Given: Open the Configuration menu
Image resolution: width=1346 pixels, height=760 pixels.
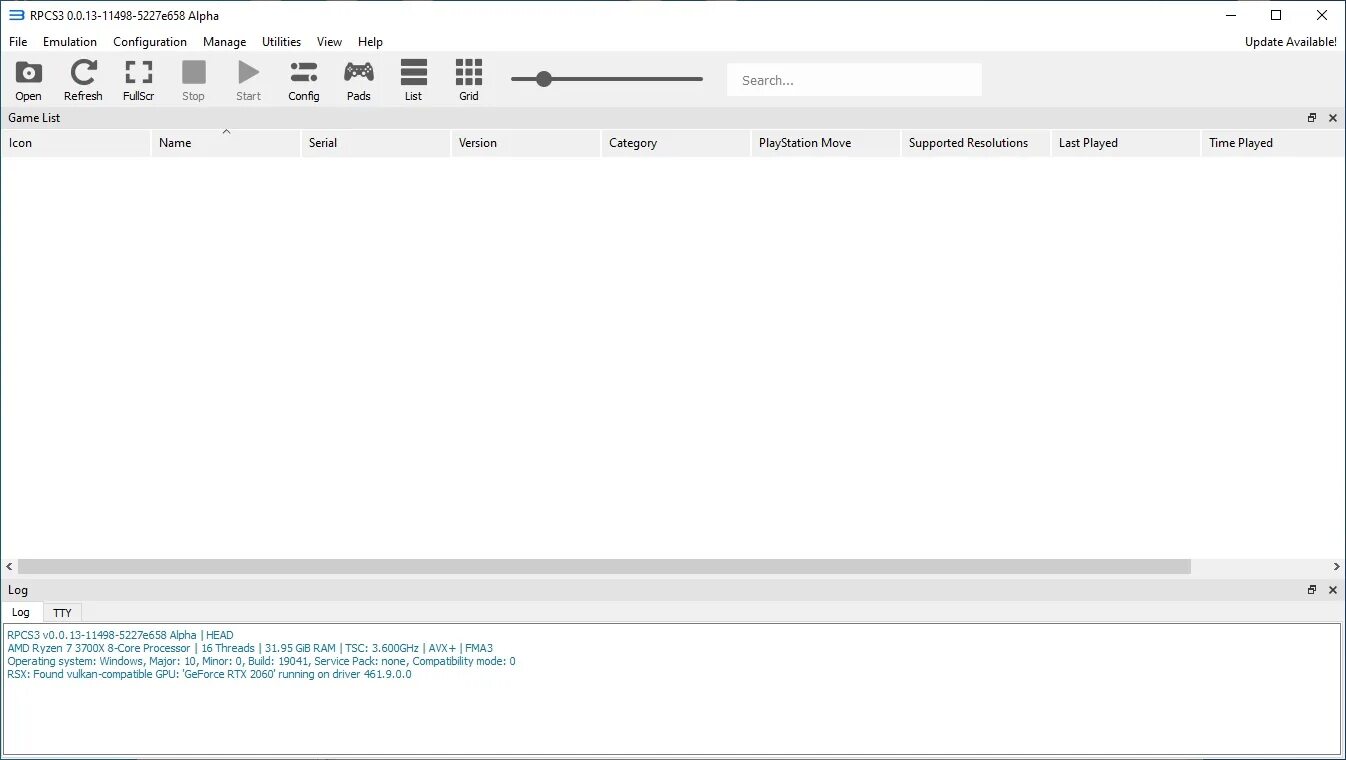Looking at the screenshot, I should (x=150, y=42).
